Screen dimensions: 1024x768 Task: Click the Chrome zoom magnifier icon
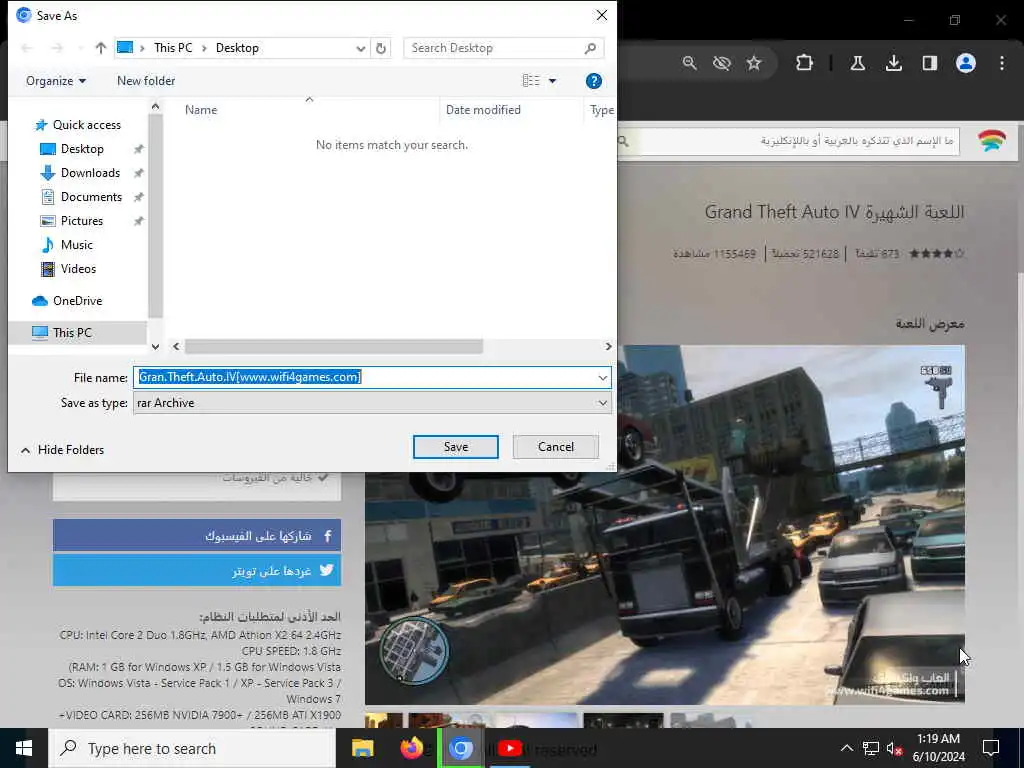tap(690, 63)
